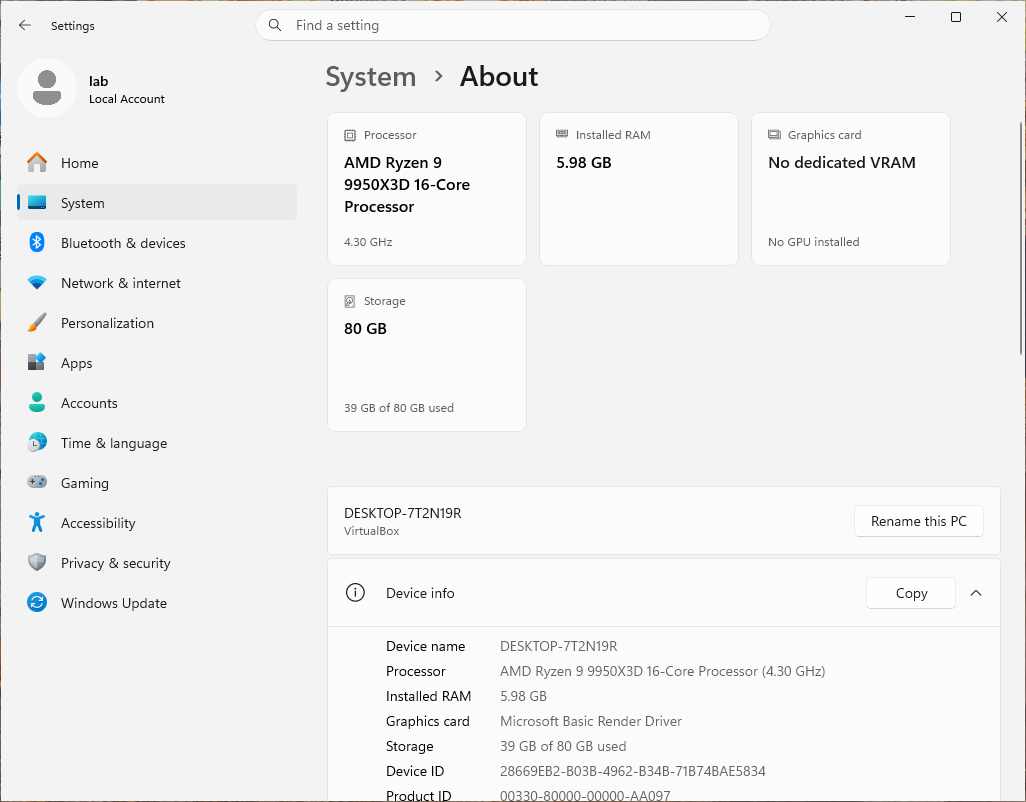Click the Home house icon
Image resolution: width=1026 pixels, height=802 pixels.
[x=37, y=163]
